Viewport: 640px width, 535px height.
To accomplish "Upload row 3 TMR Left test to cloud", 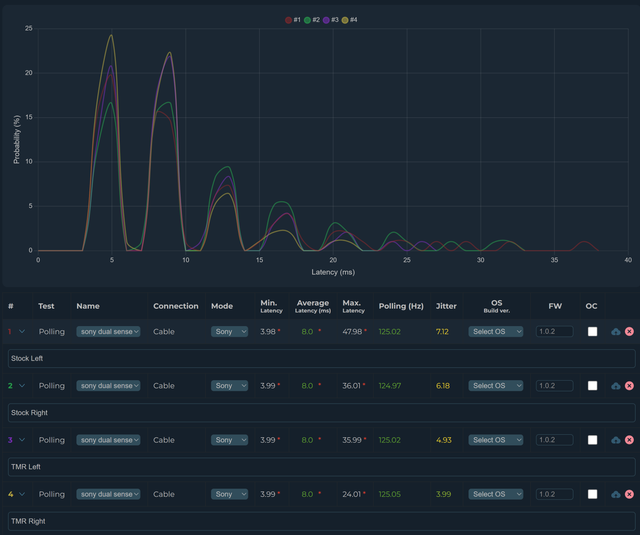I will point(616,440).
